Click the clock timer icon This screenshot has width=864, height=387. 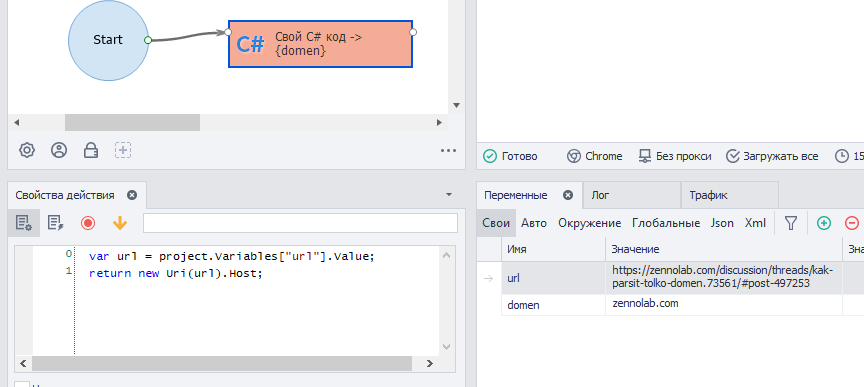(842, 157)
